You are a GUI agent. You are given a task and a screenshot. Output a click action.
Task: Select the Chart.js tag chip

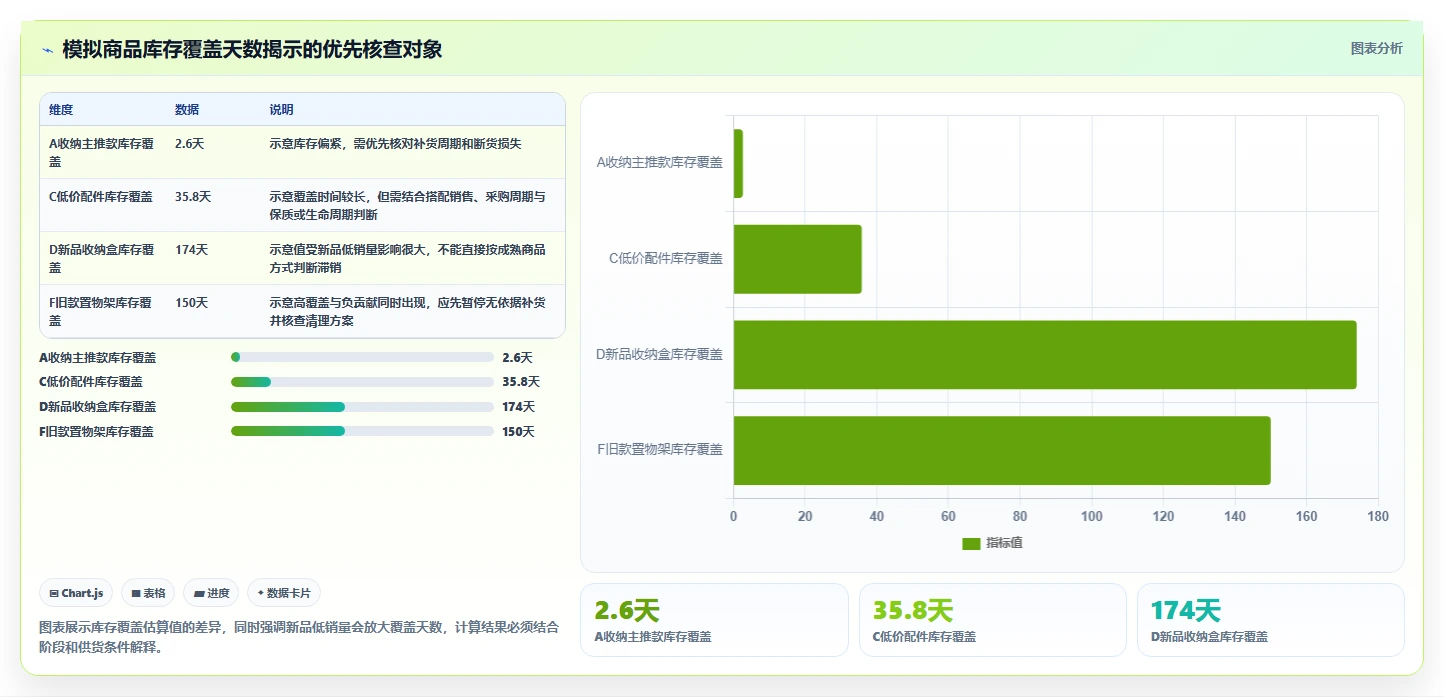[x=77, y=593]
